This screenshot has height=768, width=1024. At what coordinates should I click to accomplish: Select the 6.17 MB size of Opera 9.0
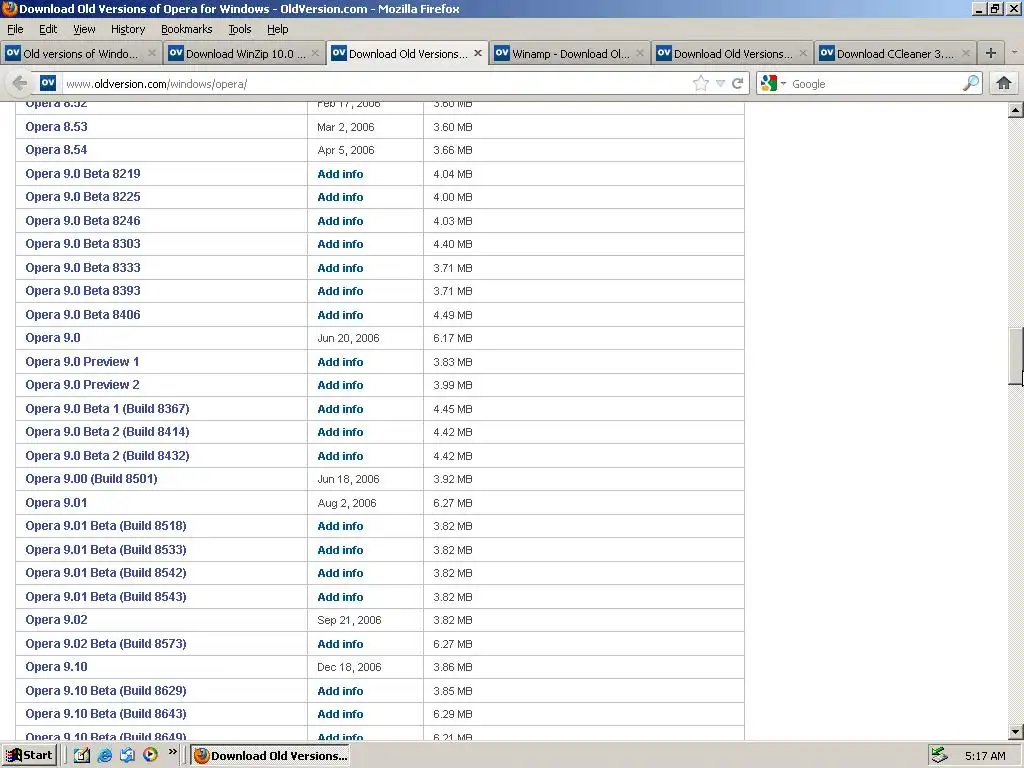click(453, 338)
